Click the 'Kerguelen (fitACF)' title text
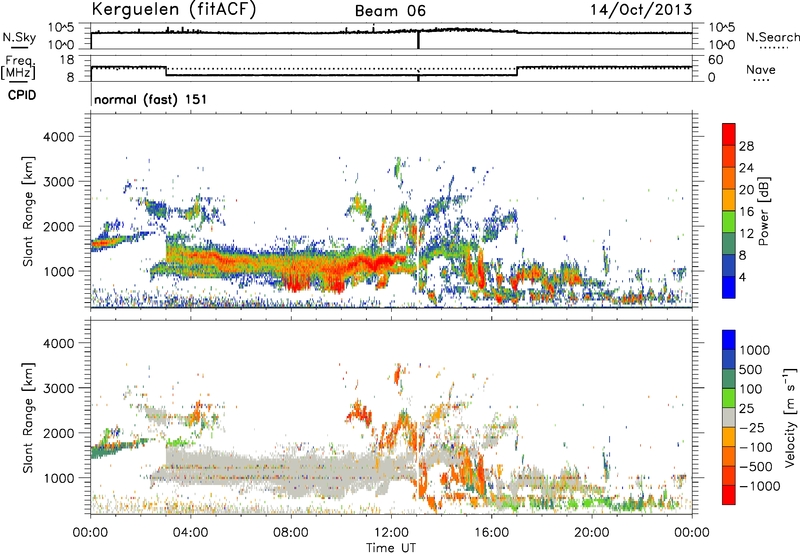 [x=173, y=10]
